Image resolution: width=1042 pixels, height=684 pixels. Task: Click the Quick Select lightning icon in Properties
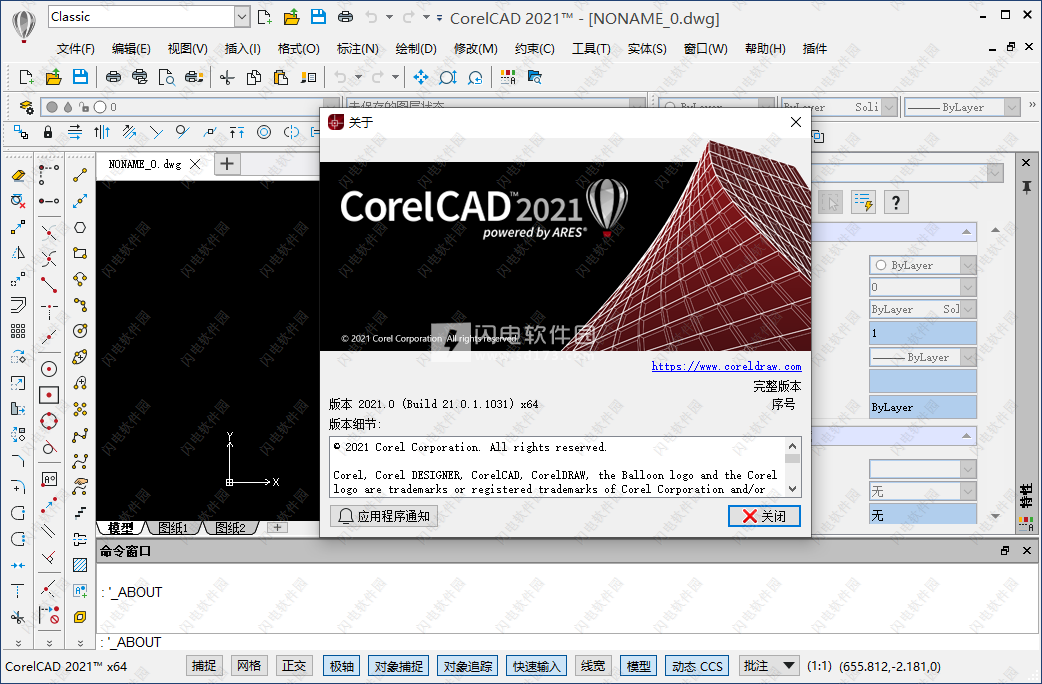(x=863, y=202)
